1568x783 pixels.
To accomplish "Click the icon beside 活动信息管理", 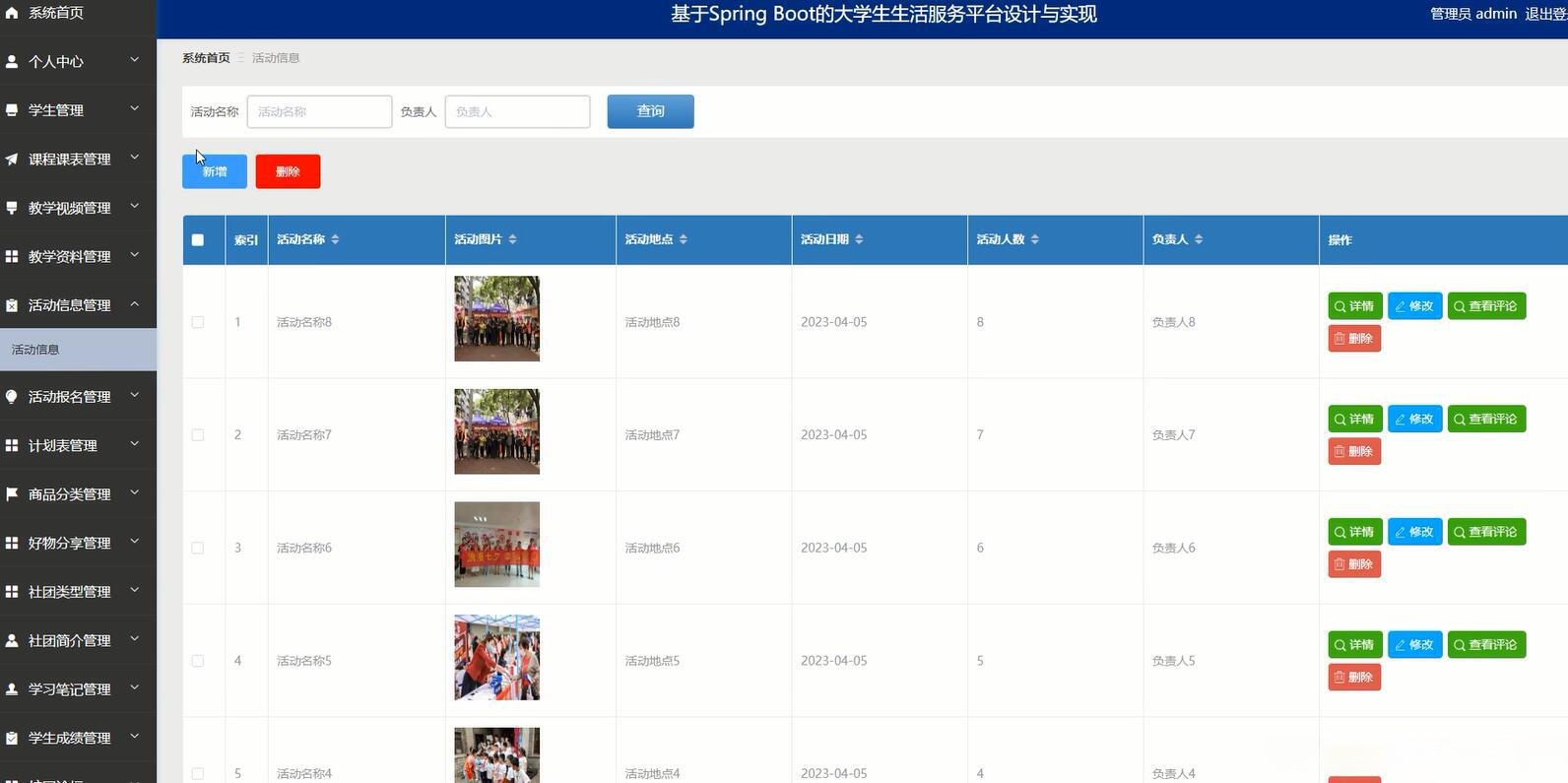I will (x=12, y=305).
